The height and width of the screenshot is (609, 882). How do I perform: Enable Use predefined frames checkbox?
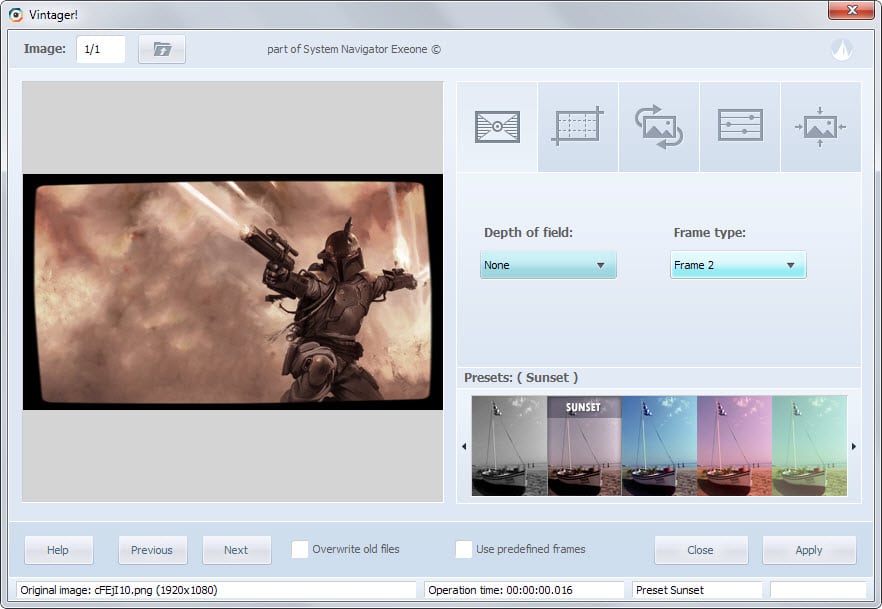pos(464,549)
